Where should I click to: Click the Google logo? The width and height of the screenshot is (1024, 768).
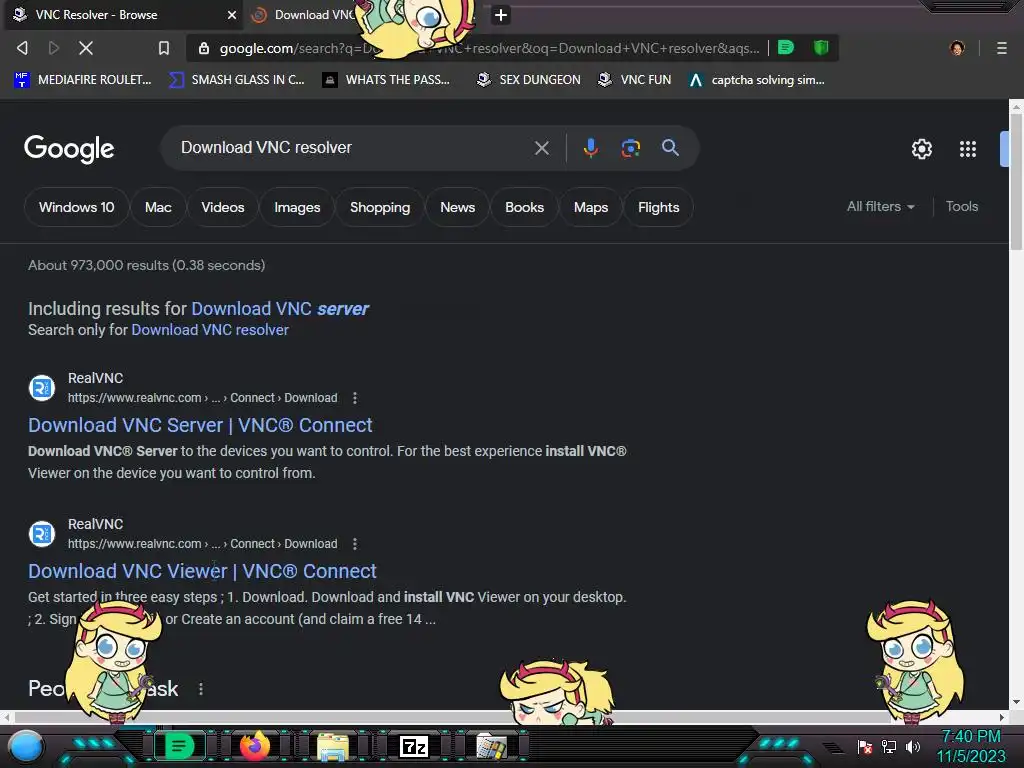(x=69, y=149)
